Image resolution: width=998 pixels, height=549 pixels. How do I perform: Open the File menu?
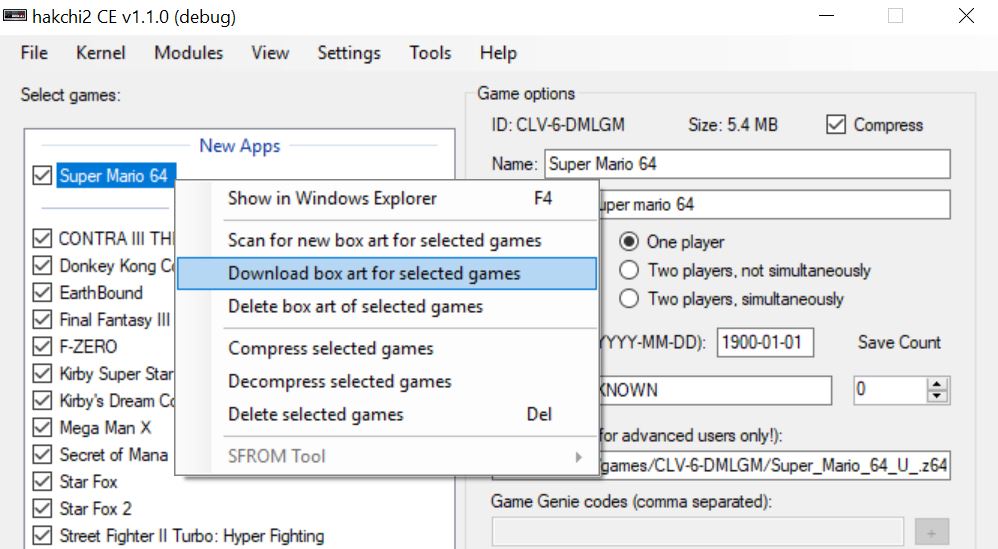(x=34, y=53)
